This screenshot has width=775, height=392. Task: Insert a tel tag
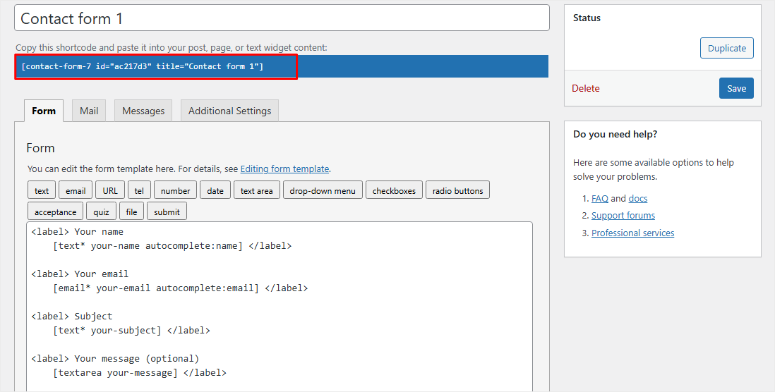[x=139, y=191]
